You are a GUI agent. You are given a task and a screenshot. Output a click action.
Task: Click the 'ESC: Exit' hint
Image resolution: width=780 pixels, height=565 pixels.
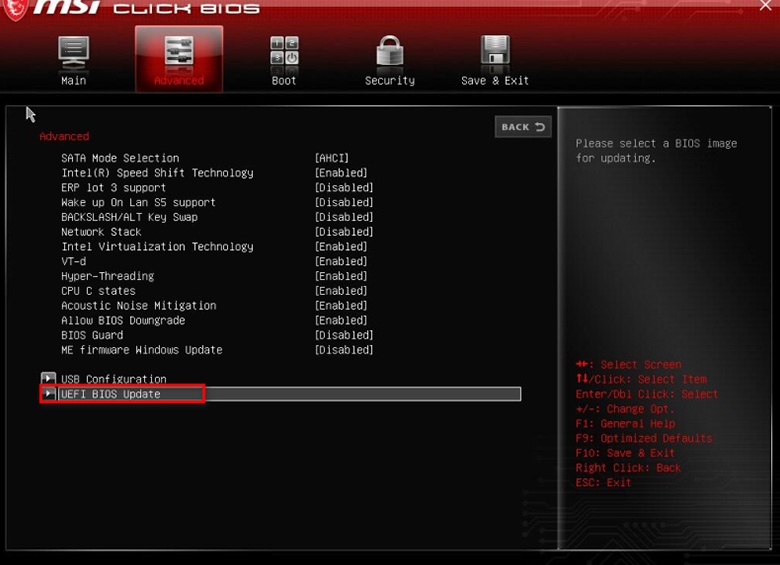coord(603,482)
